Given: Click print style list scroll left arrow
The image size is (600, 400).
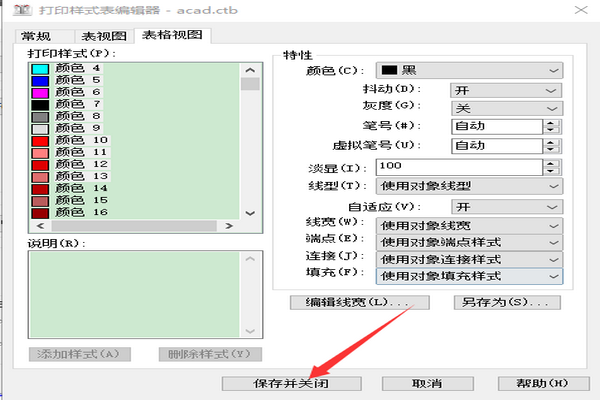Looking at the screenshot, I should (41, 226).
